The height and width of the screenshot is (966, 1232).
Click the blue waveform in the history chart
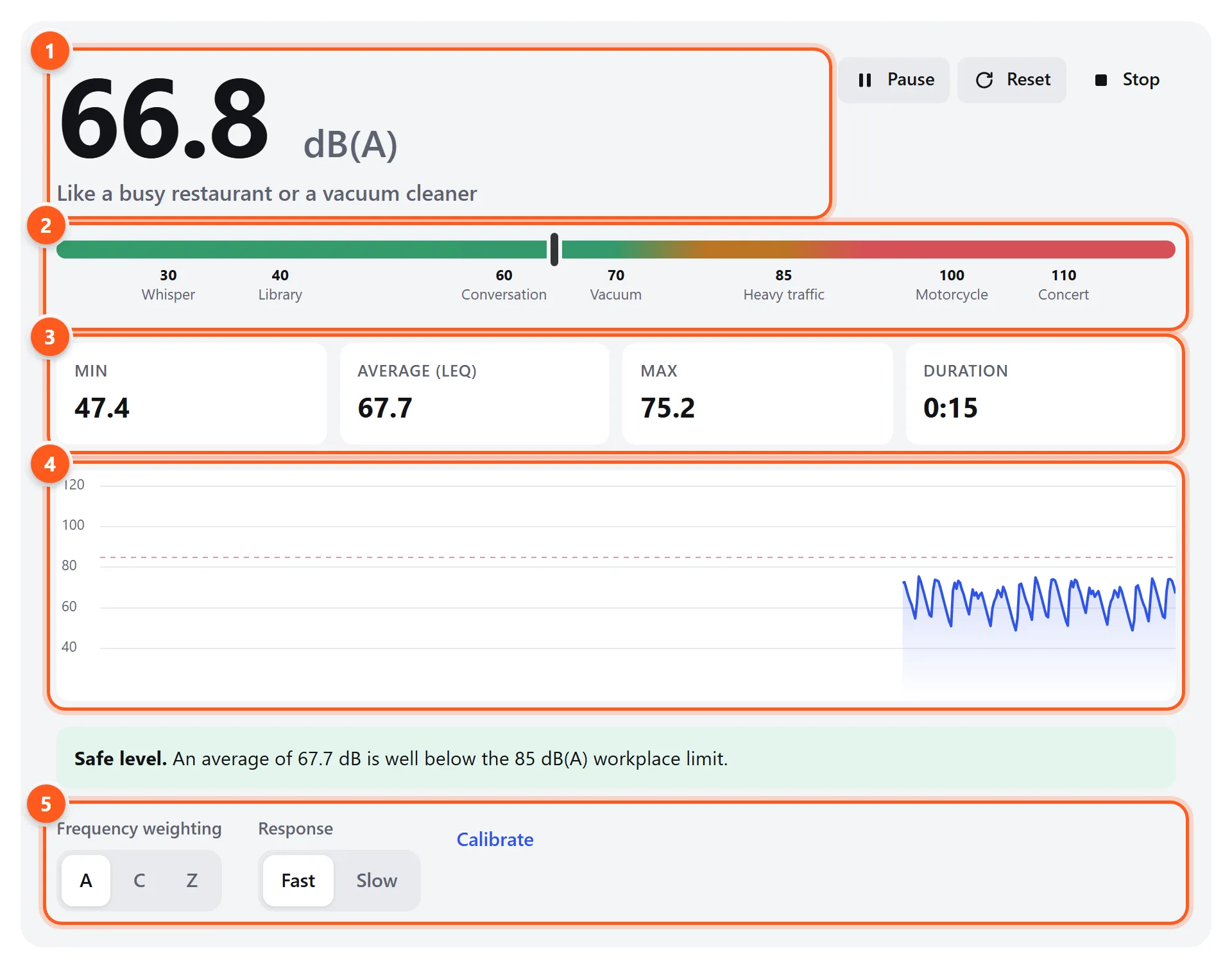[1038, 603]
